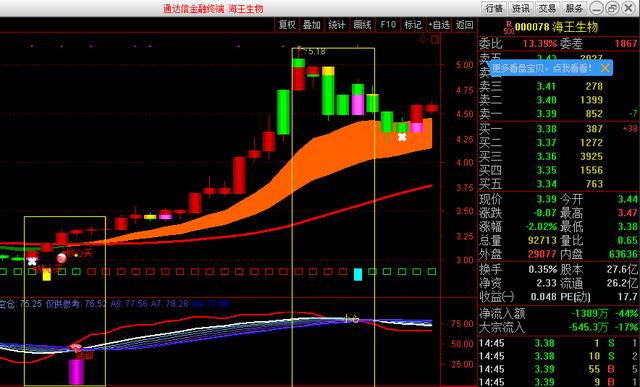The height and width of the screenshot is (387, 640).
Task: Click the A7: 78.28 indicator value
Action: pyautogui.click(x=169, y=304)
